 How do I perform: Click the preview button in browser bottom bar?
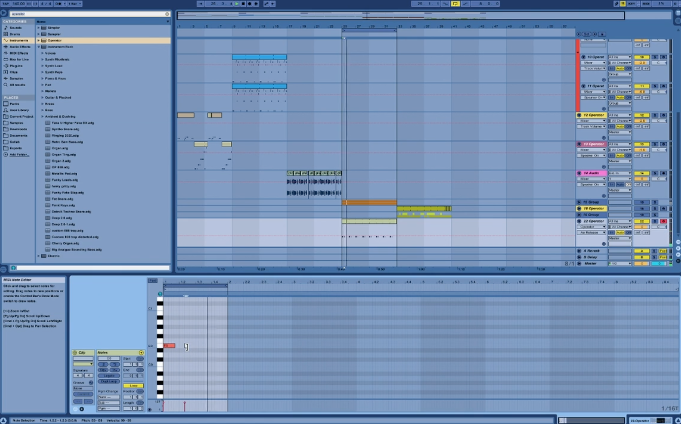13,268
